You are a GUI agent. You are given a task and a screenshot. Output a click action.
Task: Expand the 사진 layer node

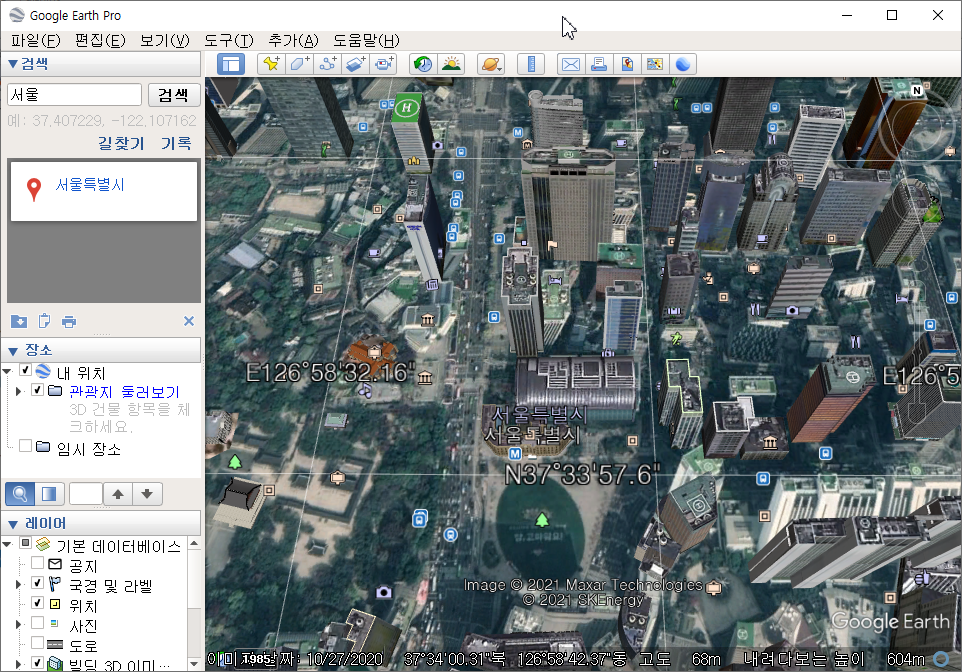pyautogui.click(x=18, y=624)
